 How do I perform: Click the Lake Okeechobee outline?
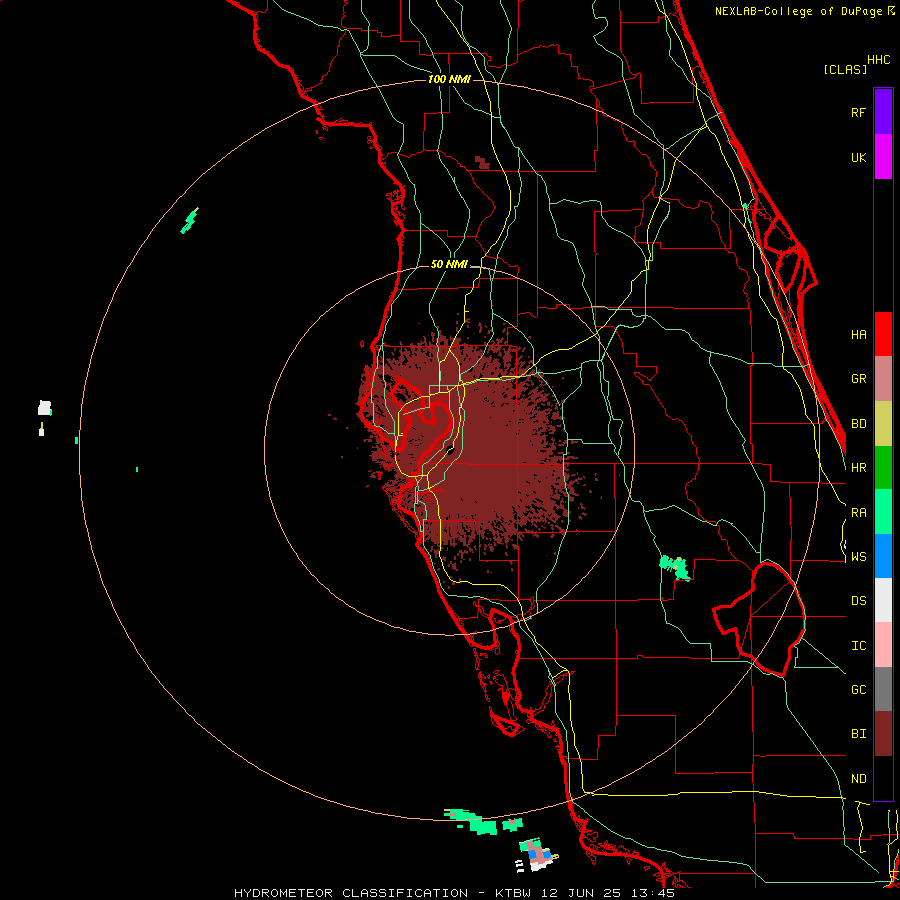[x=759, y=619]
